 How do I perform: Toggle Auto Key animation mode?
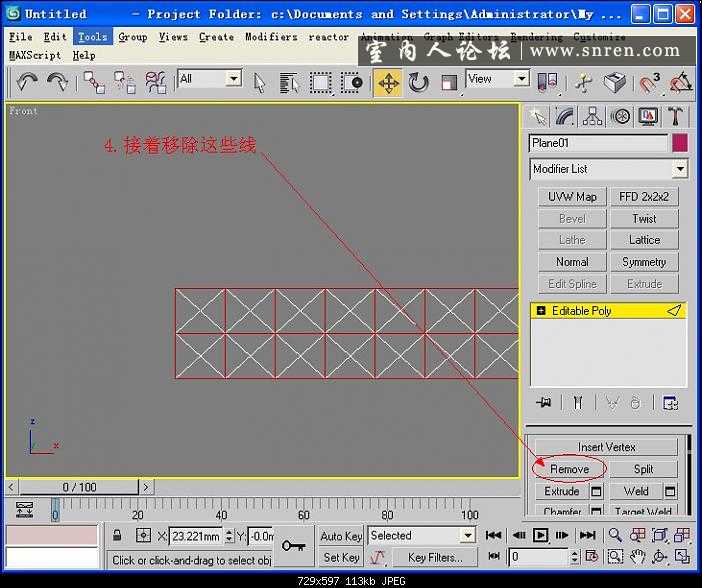click(341, 536)
